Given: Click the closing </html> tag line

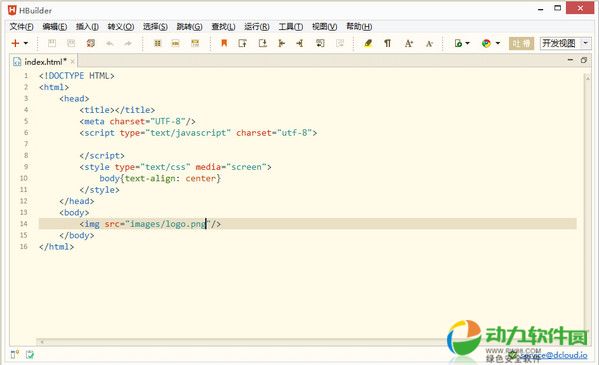Looking at the screenshot, I should click(x=56, y=247).
